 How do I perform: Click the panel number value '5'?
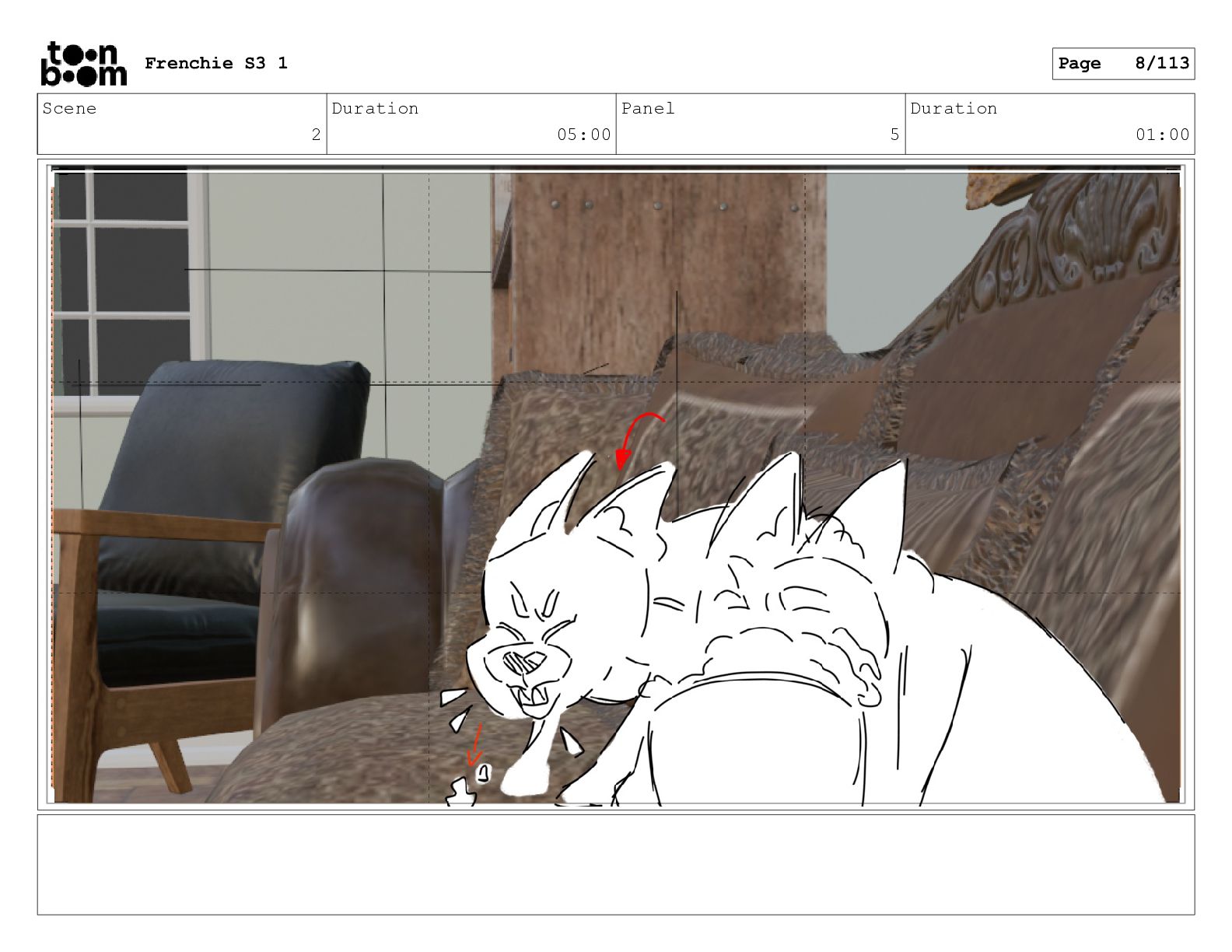(x=894, y=135)
